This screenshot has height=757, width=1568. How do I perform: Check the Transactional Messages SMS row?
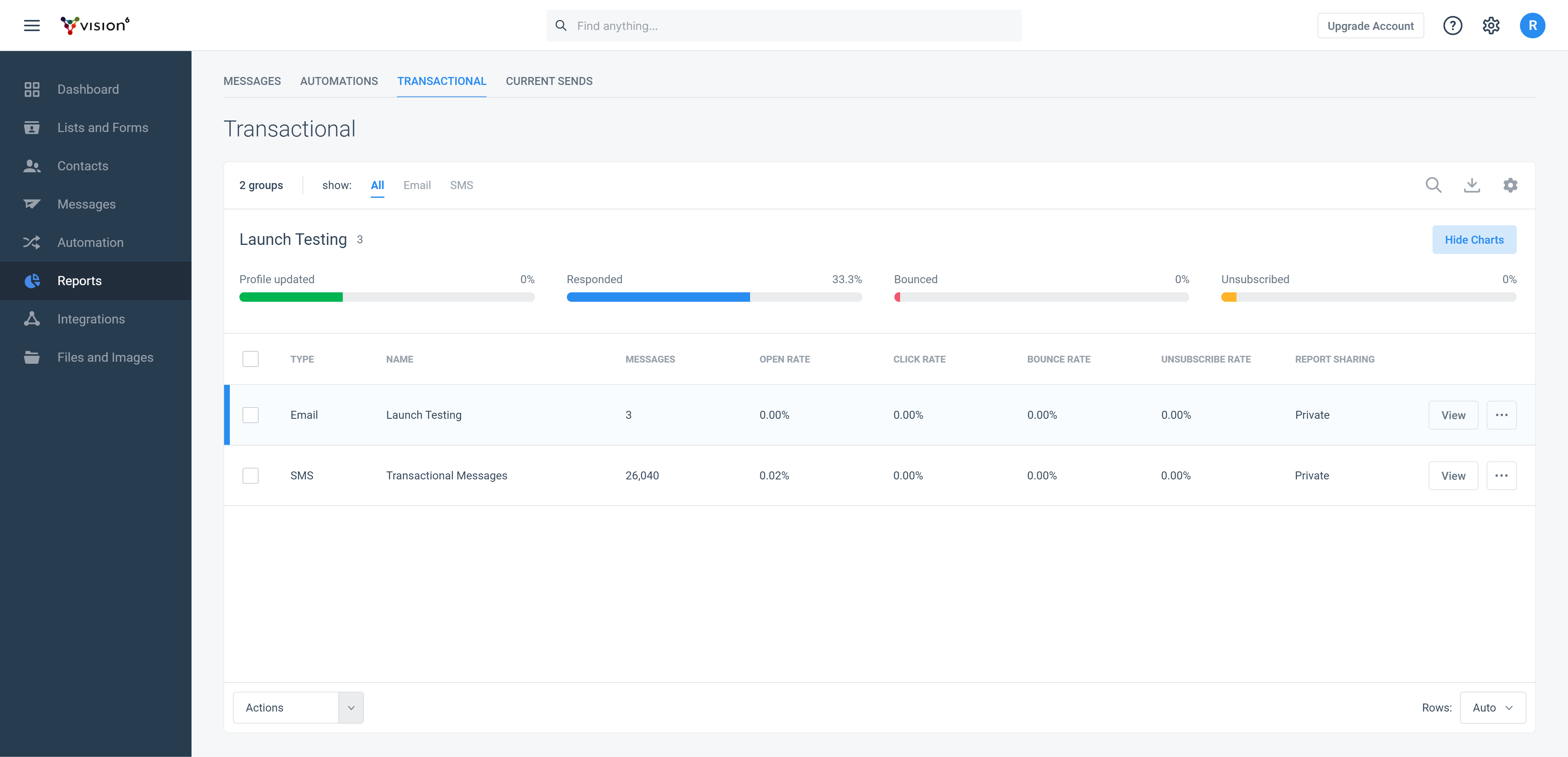[x=250, y=475]
